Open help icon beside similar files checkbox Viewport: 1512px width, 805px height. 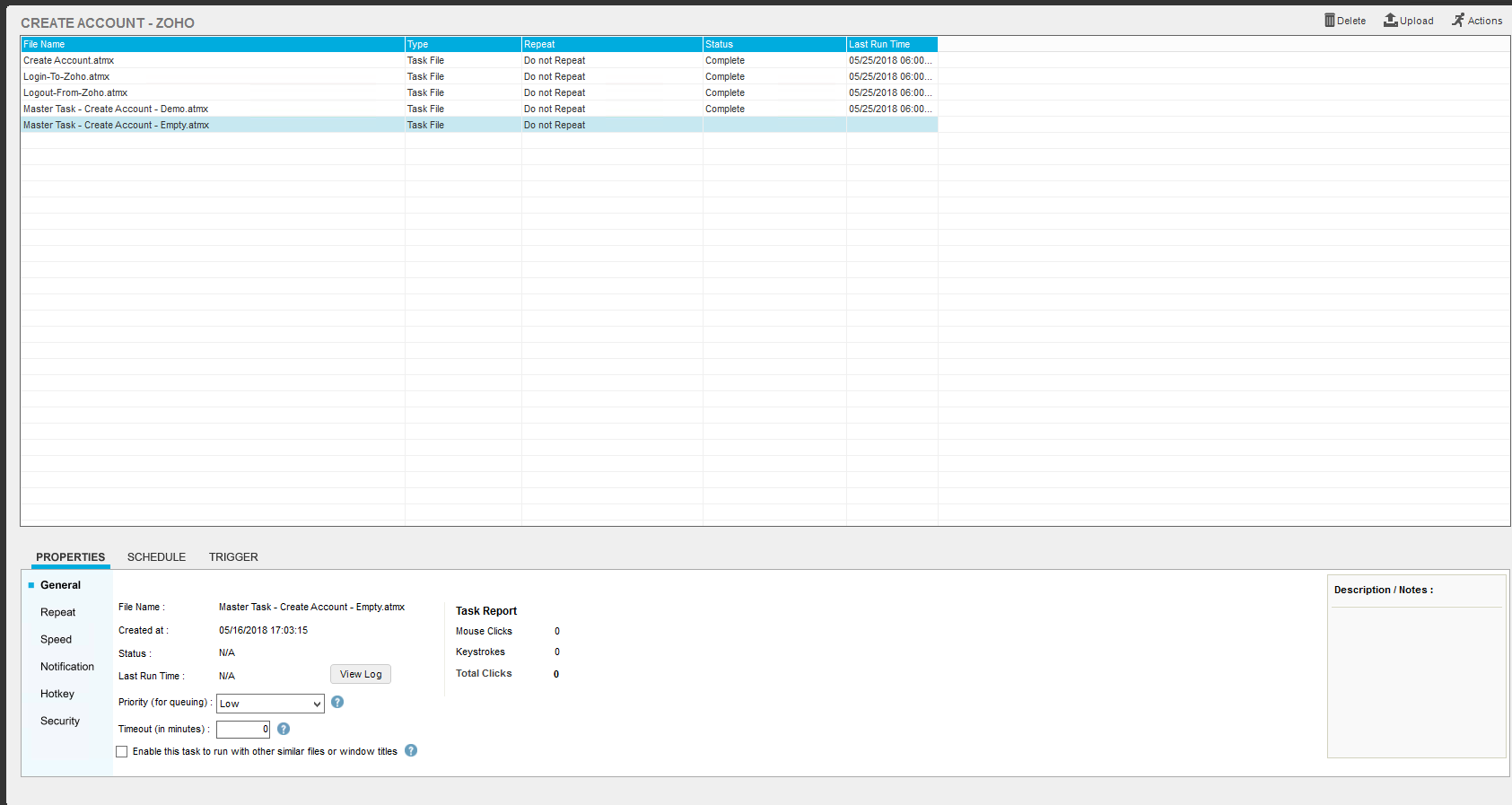point(411,750)
